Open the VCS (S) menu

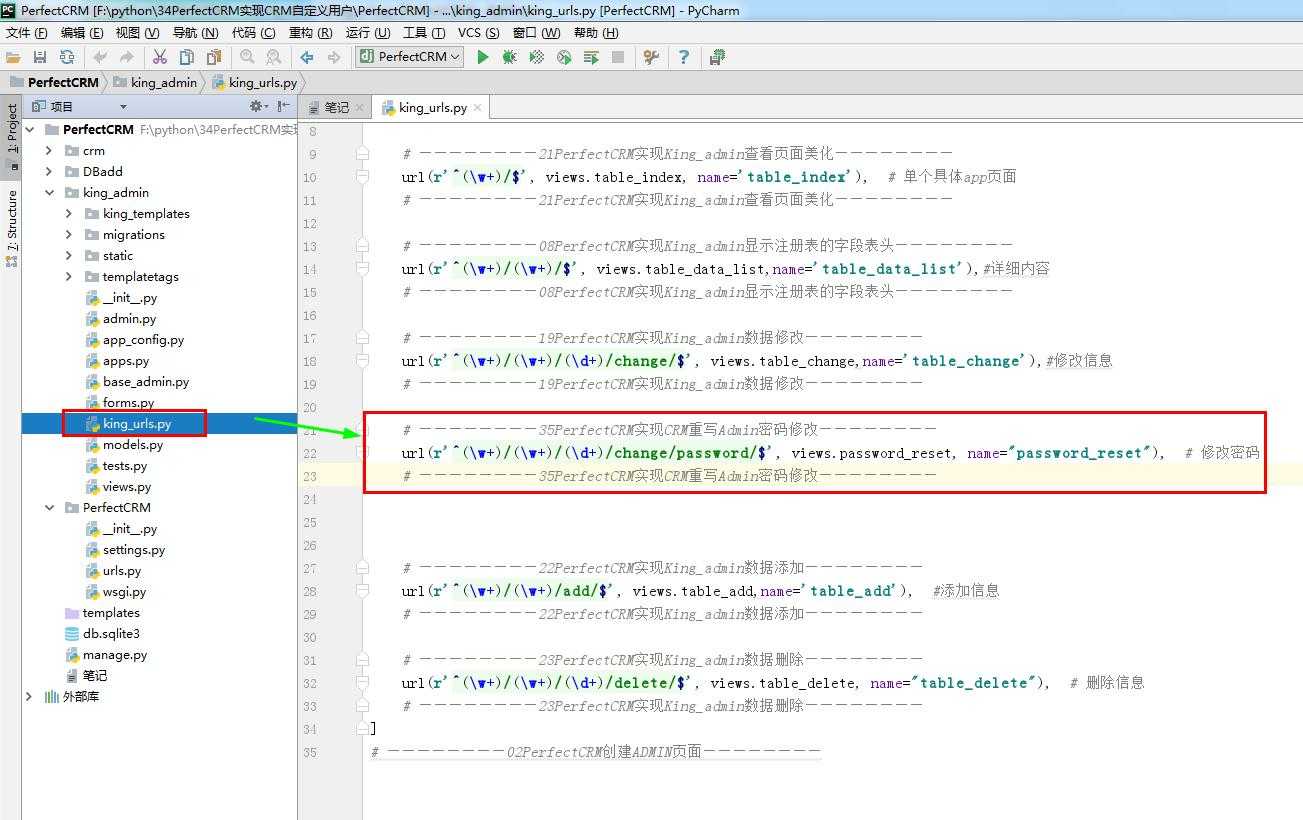click(x=479, y=33)
